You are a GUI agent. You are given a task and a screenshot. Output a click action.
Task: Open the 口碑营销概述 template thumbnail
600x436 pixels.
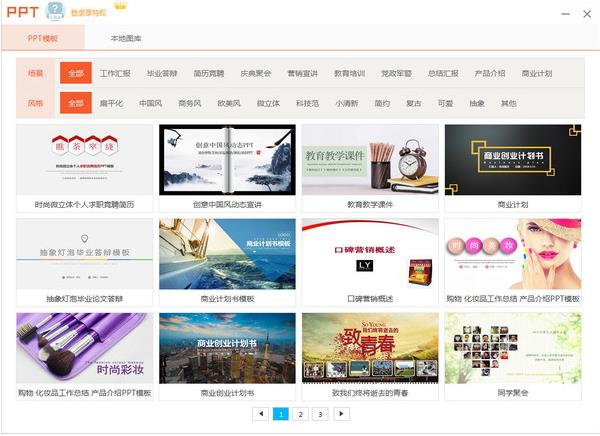click(x=370, y=254)
